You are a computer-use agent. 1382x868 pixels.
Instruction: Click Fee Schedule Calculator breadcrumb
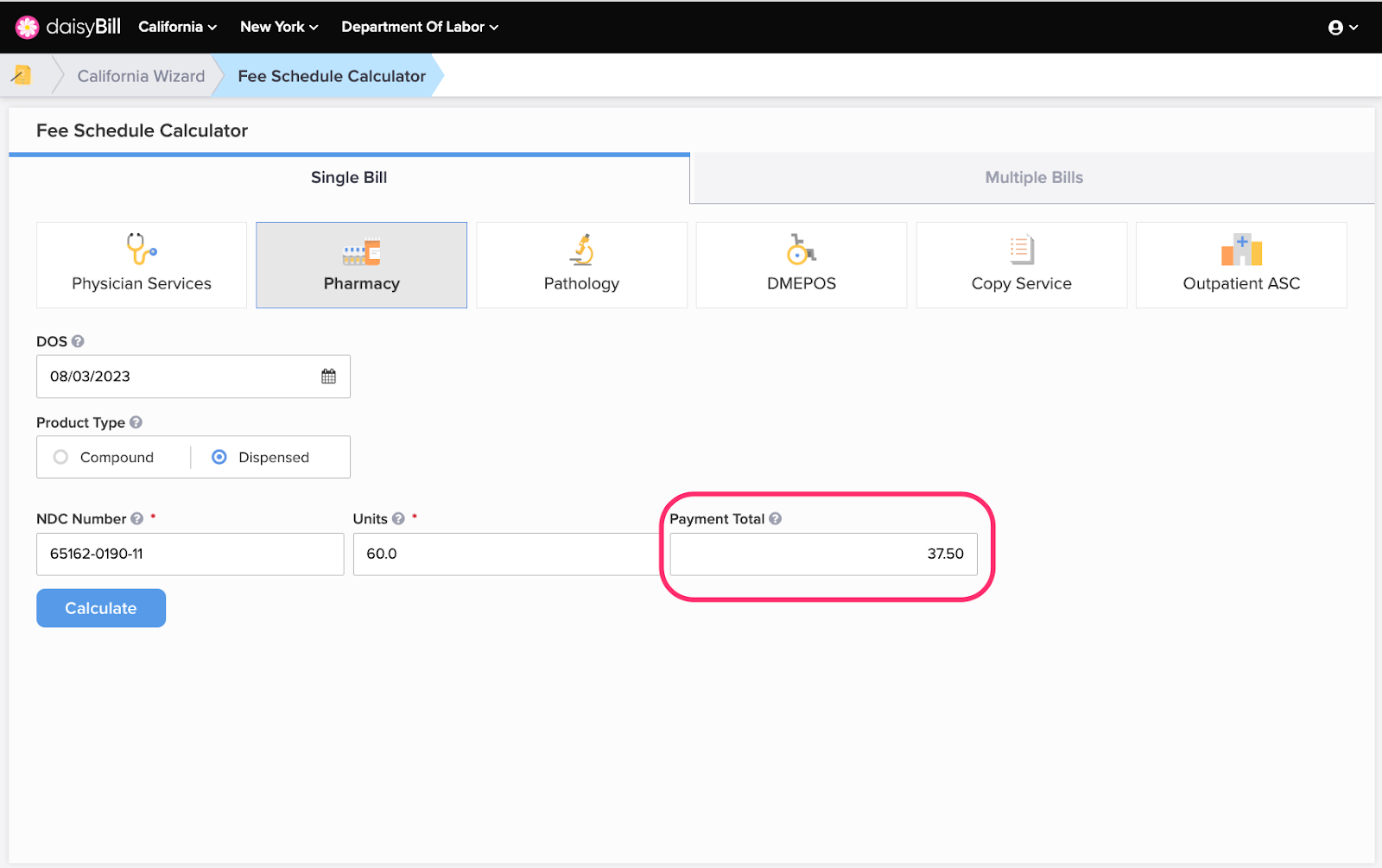point(332,76)
